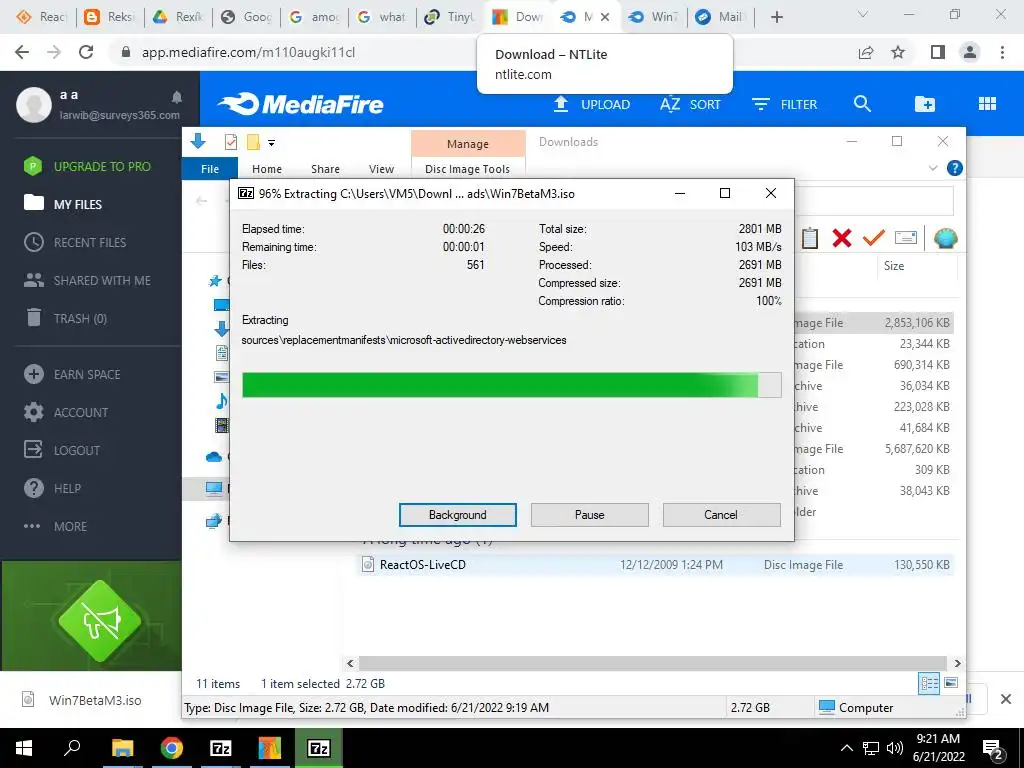This screenshot has height=768, width=1024.
Task: Close the Chrome downloads bar
Action: pos(1006,699)
